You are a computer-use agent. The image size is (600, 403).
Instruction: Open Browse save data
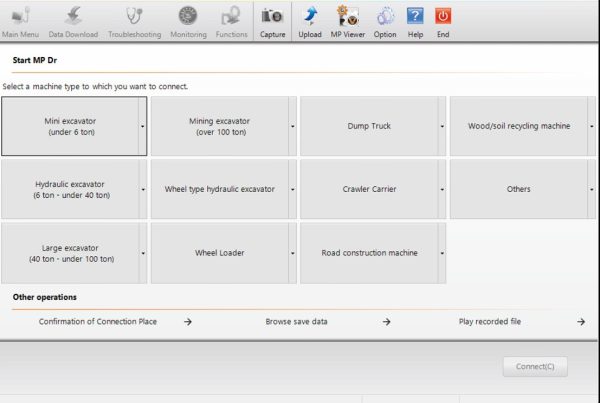point(296,321)
